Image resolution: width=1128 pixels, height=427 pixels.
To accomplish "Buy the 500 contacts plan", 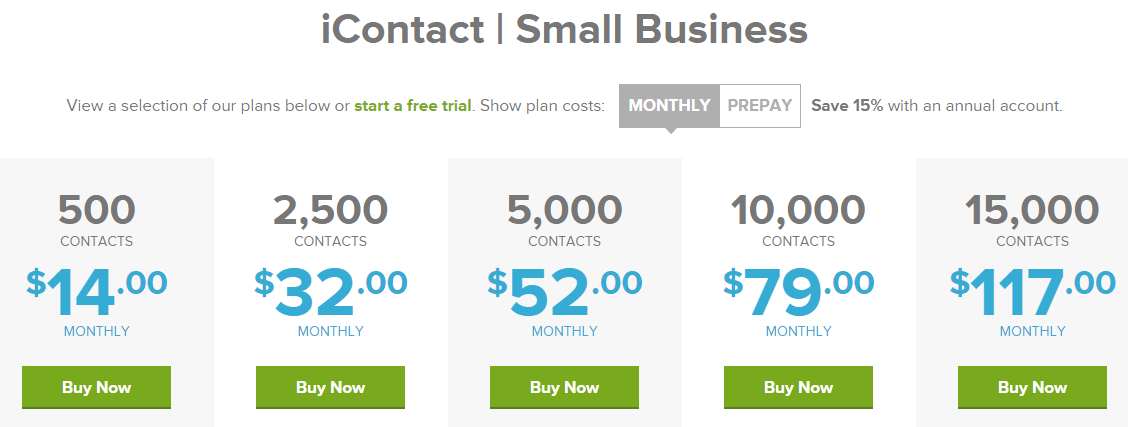I will pos(96,387).
